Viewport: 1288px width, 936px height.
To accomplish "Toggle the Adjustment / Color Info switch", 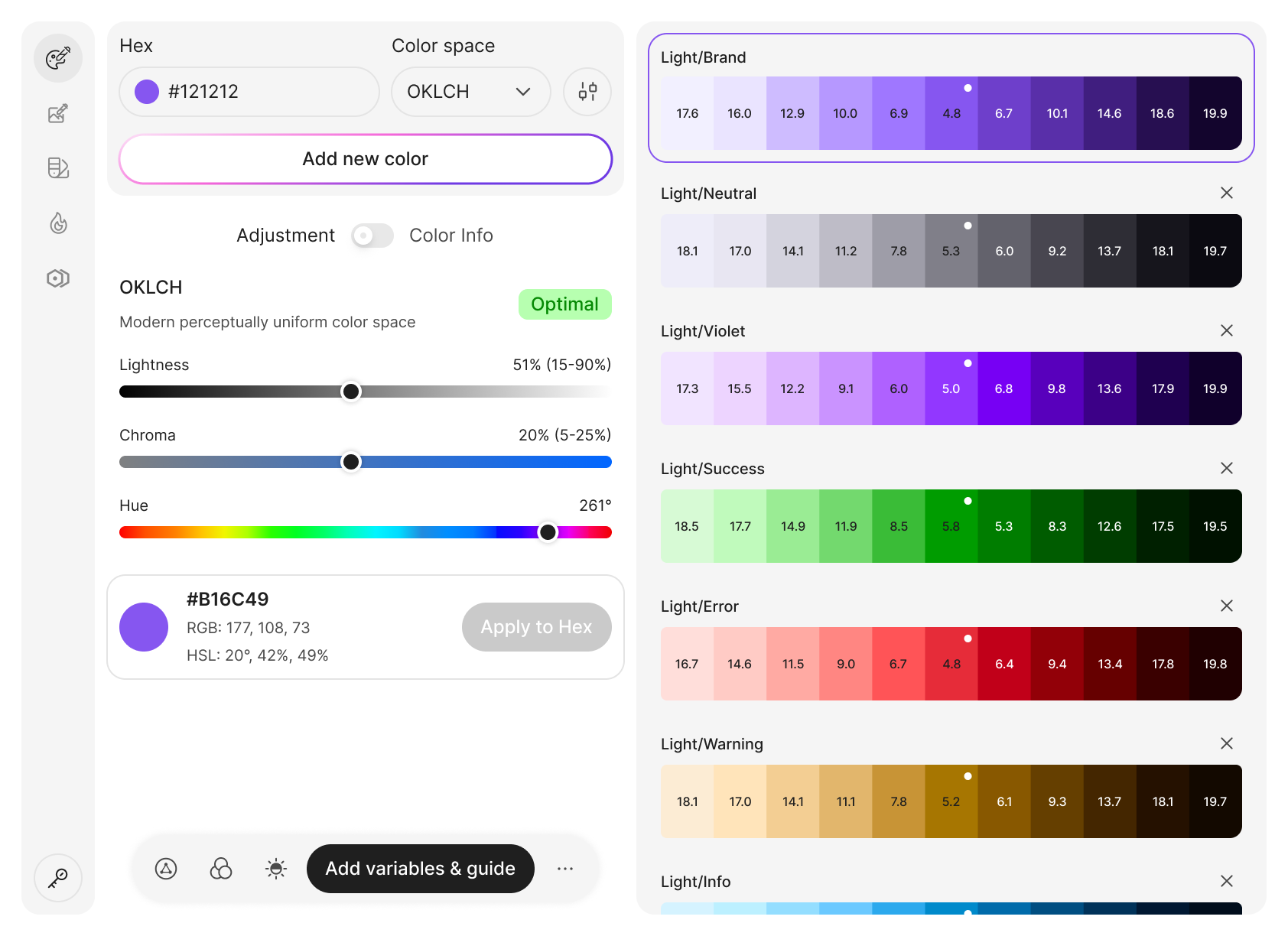I will coord(372,236).
